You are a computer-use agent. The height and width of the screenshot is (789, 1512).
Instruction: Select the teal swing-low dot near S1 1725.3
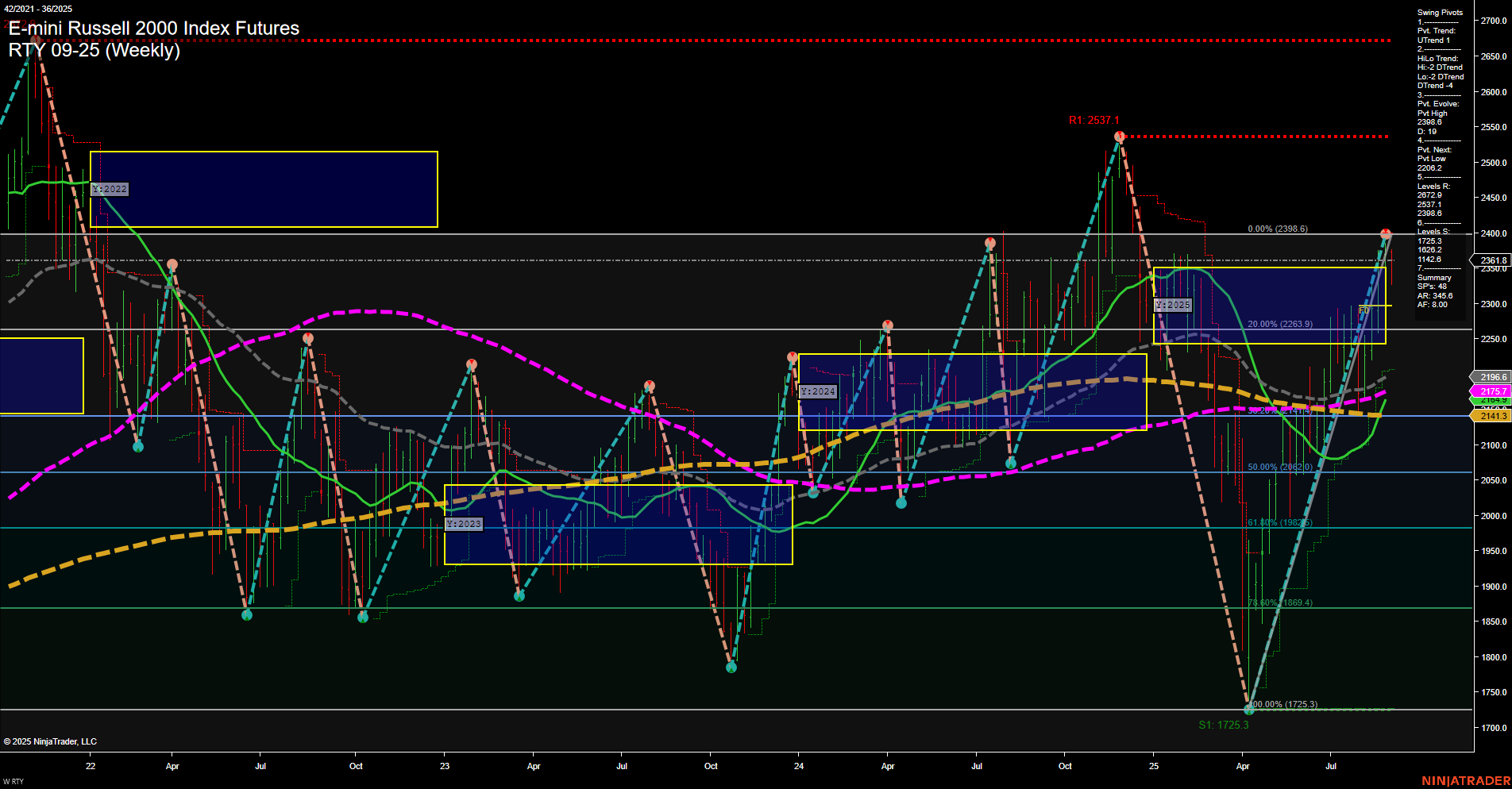[x=1248, y=708]
